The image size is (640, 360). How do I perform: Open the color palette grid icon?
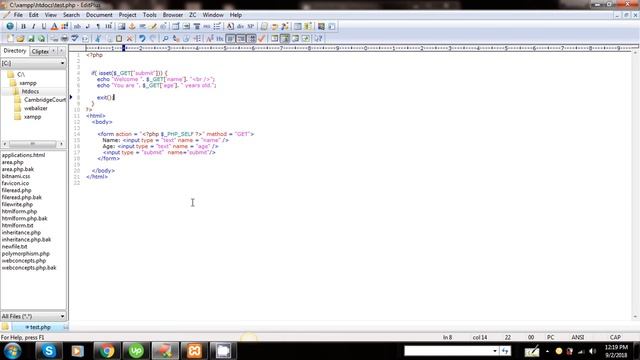click(x=64, y=27)
